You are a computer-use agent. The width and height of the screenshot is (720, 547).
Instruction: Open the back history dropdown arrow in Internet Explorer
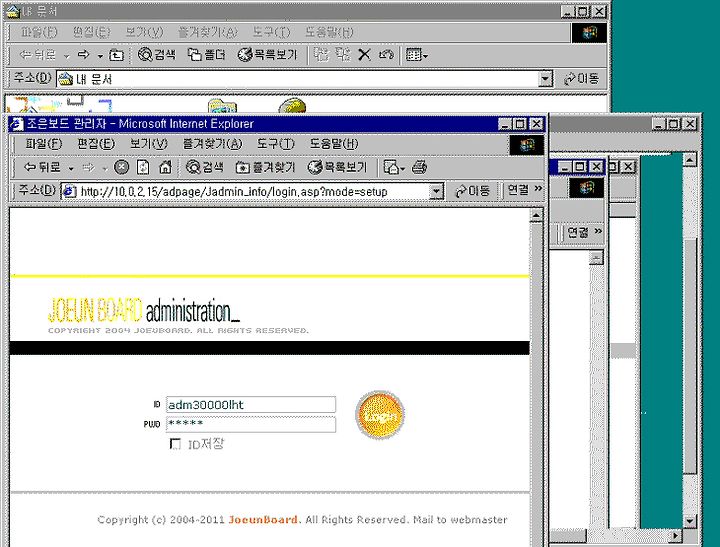(71, 169)
